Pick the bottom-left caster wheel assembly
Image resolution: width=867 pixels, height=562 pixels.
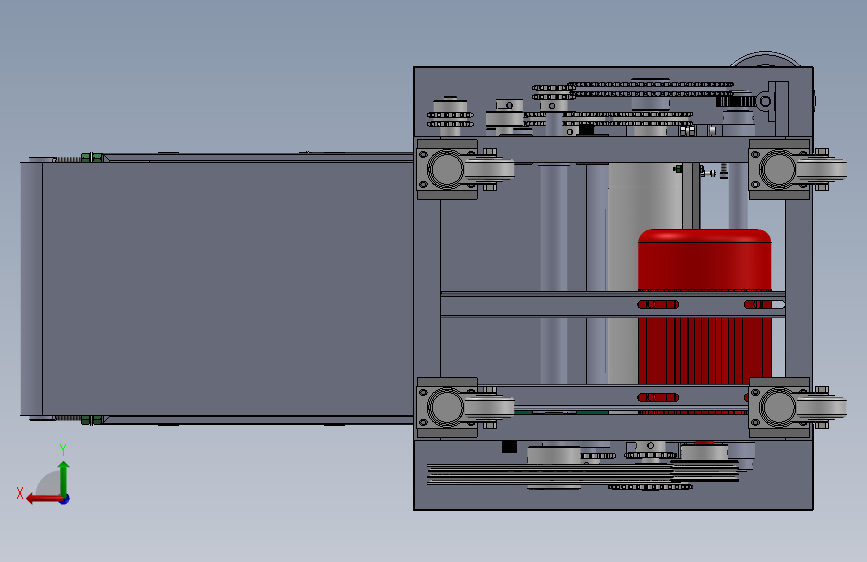[x=465, y=408]
